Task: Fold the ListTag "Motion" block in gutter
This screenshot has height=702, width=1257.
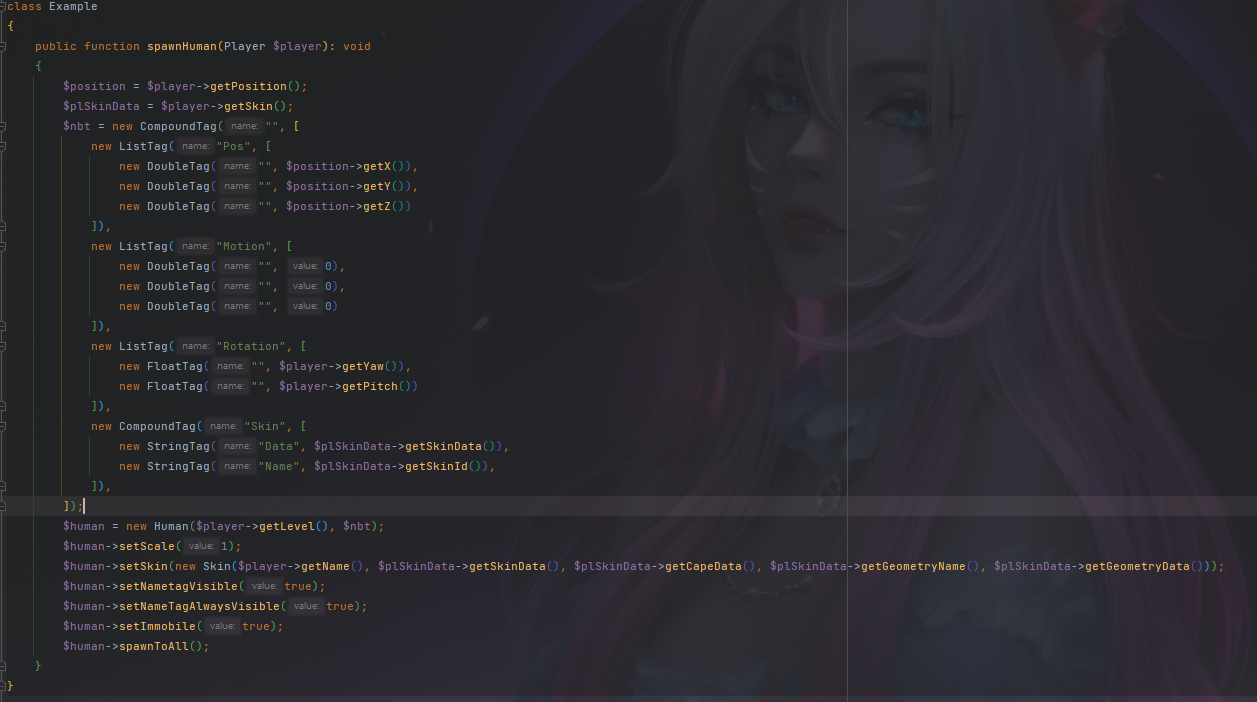Action: pyautogui.click(x=4, y=246)
